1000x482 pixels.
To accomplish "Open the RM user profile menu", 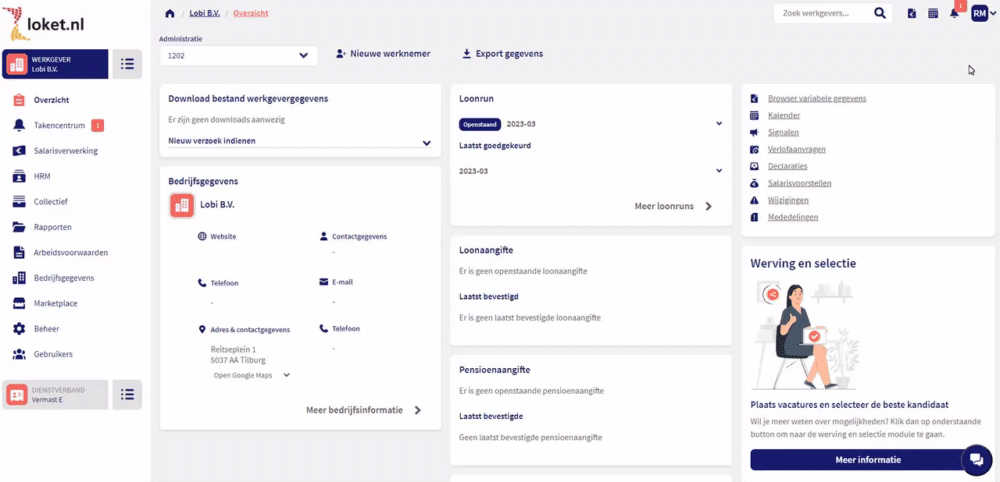I will pos(982,13).
